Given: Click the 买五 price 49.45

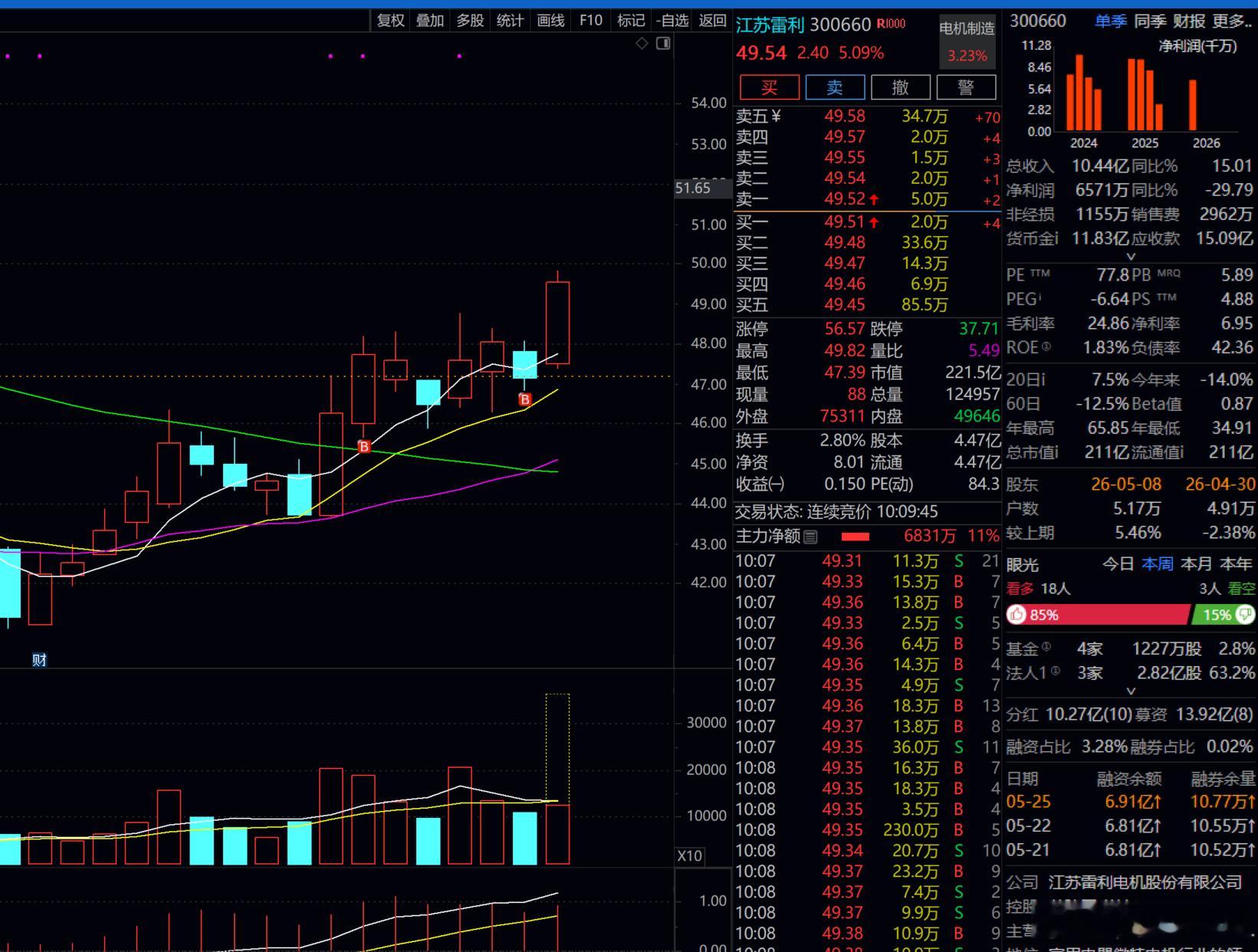Looking at the screenshot, I should [845, 305].
